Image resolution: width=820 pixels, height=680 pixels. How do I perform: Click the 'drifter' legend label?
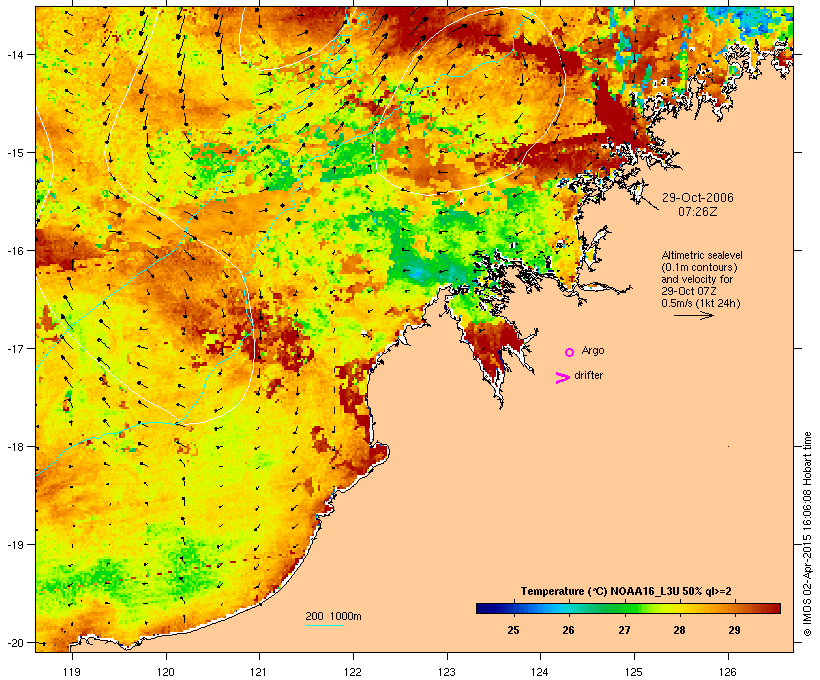(588, 375)
